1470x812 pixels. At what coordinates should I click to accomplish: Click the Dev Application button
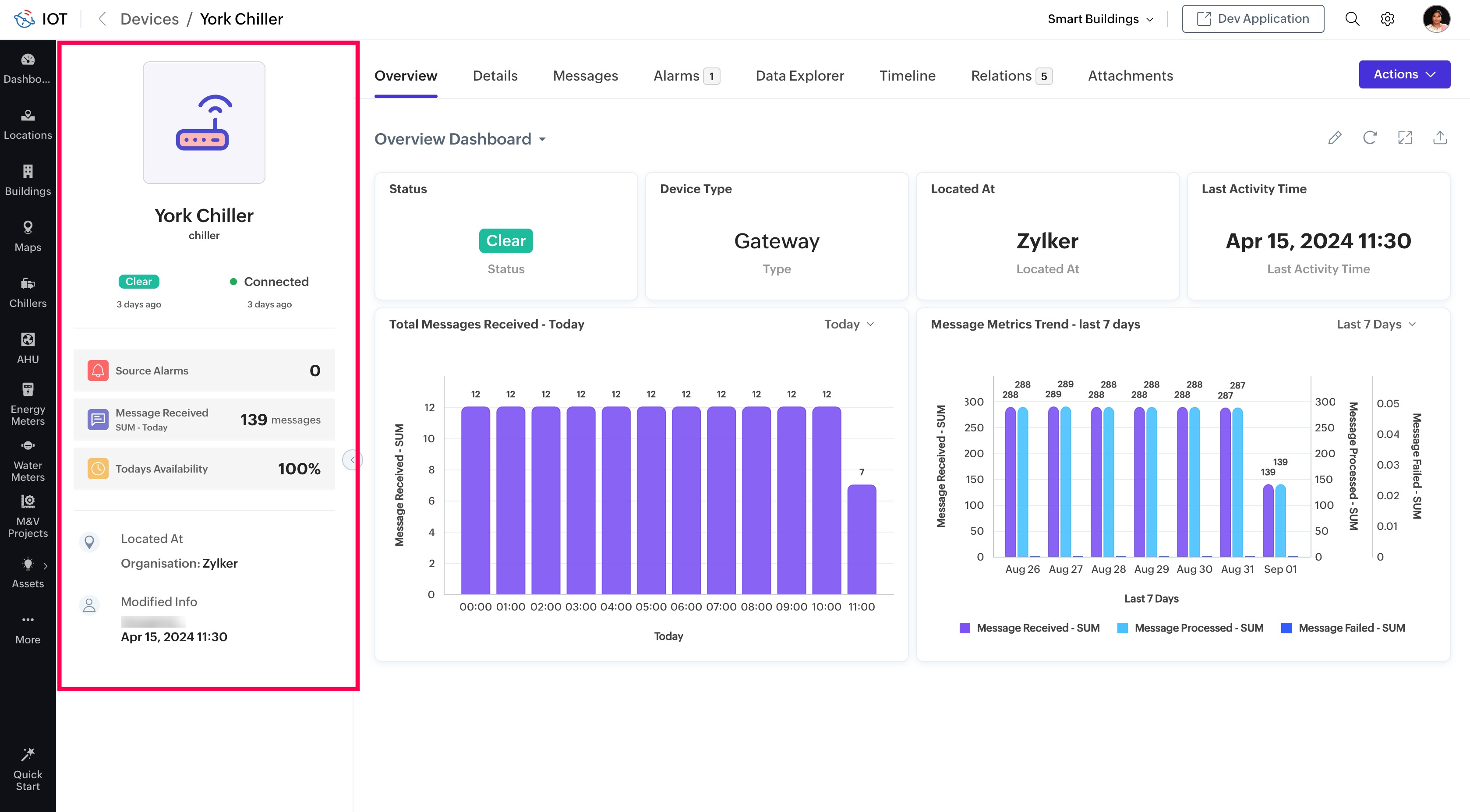[1253, 19]
